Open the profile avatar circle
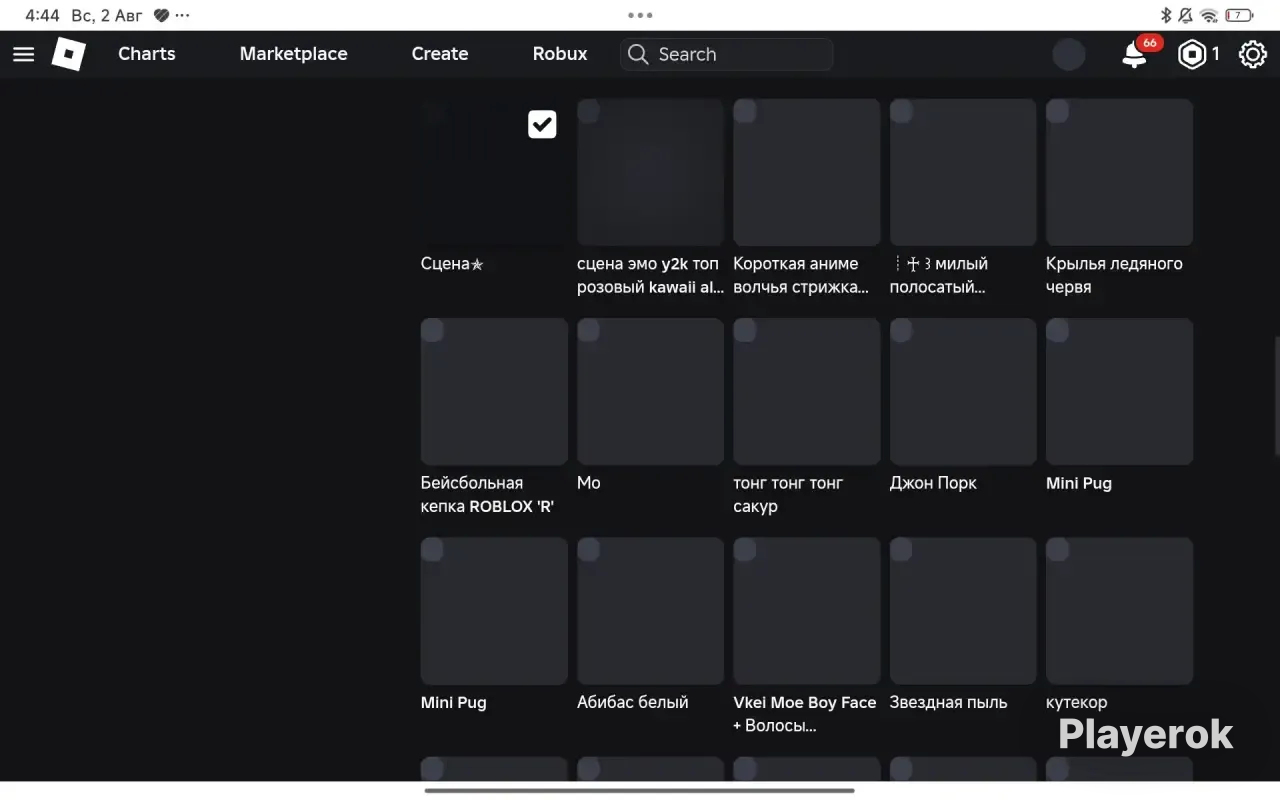 click(1069, 54)
